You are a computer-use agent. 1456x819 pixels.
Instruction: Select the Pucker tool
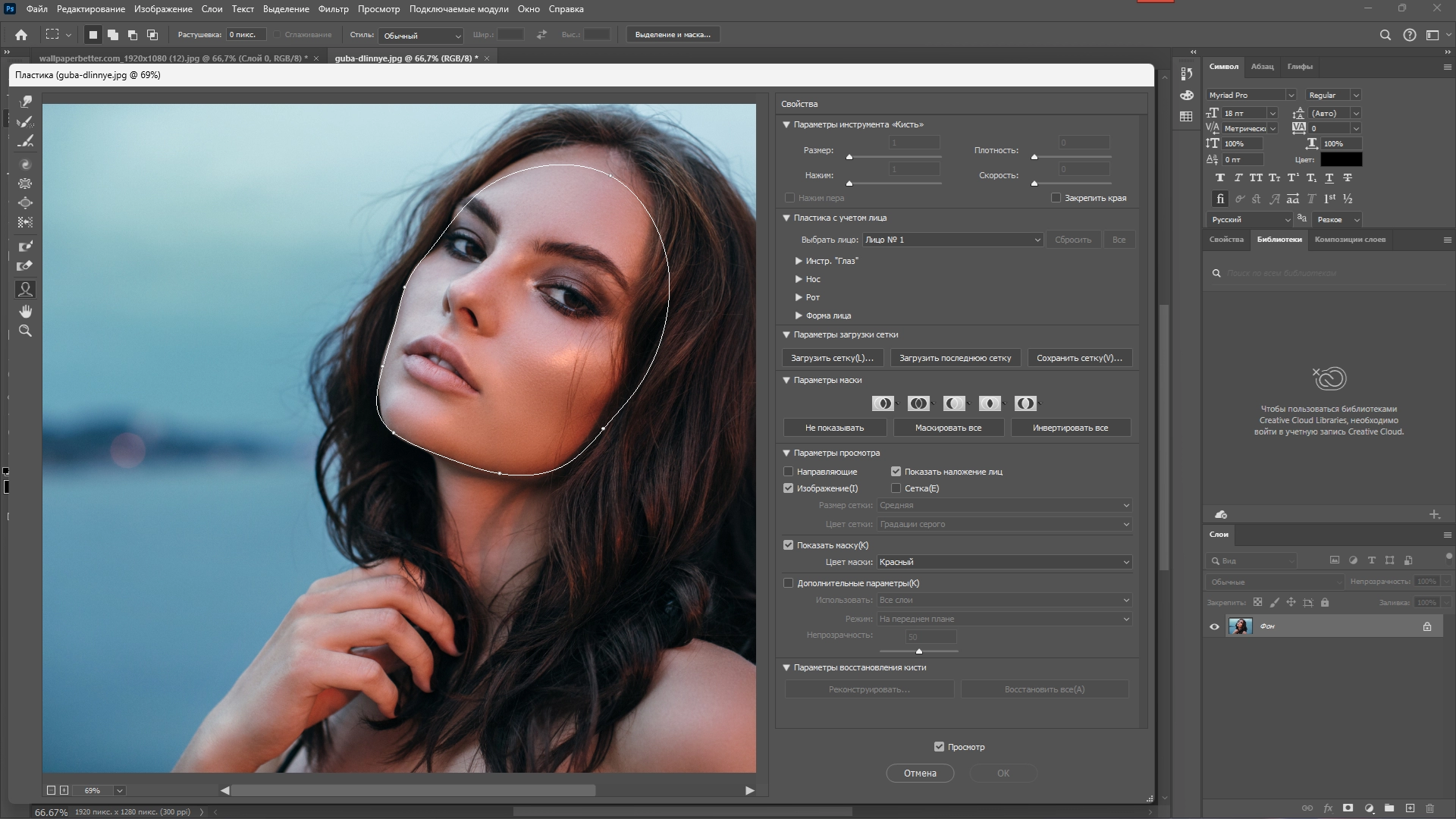point(25,184)
